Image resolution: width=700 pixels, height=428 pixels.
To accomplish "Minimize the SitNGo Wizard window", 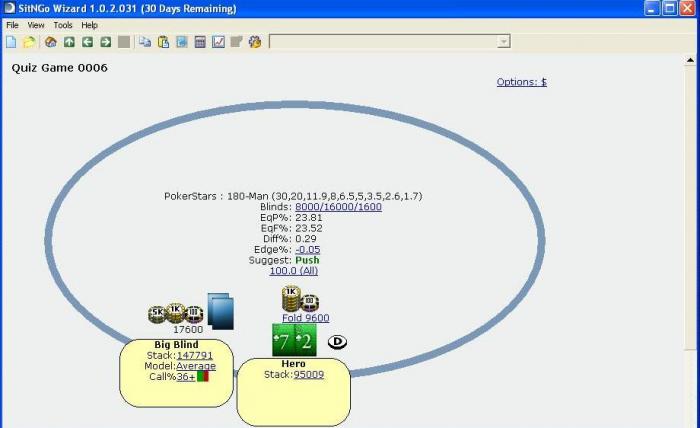I will pyautogui.click(x=651, y=8).
